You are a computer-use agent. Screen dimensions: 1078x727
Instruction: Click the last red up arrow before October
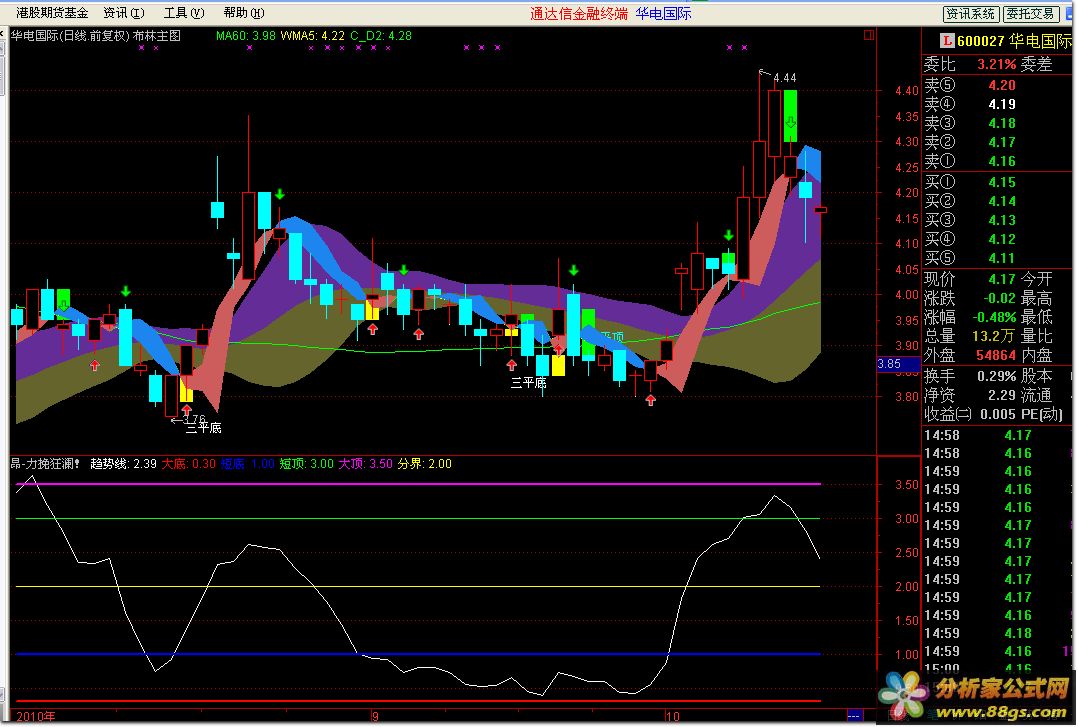pyautogui.click(x=650, y=400)
